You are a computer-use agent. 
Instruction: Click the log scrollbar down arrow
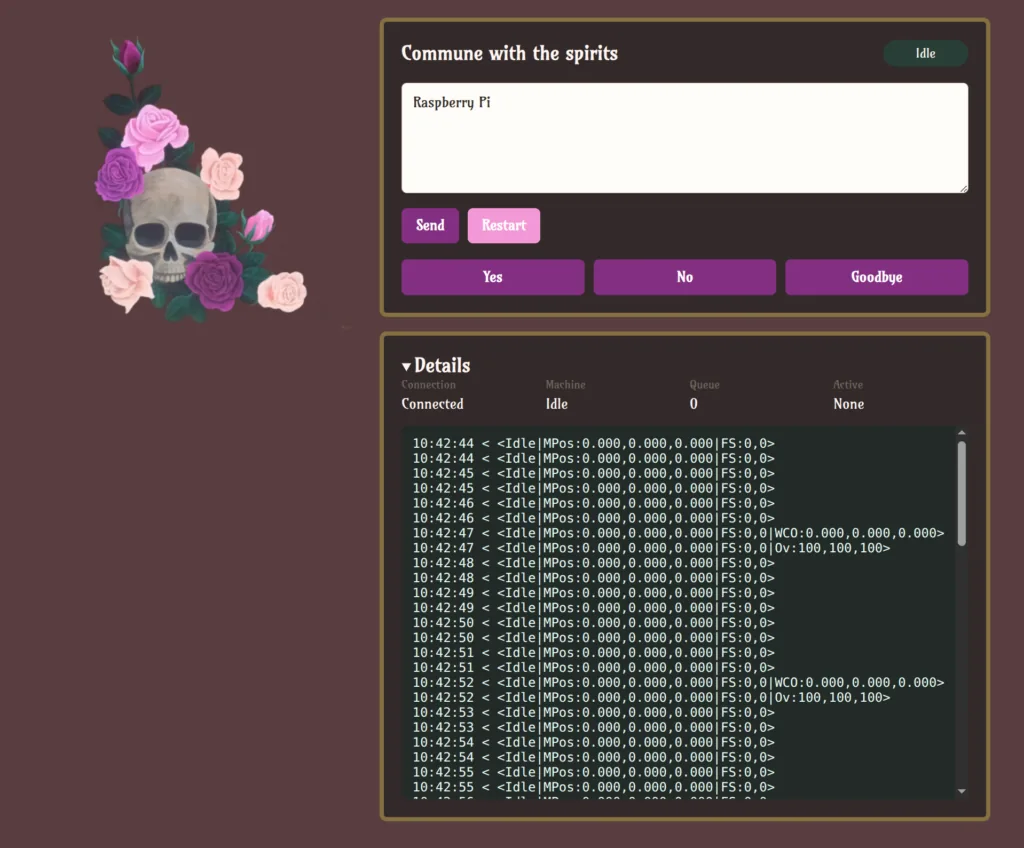[x=961, y=791]
